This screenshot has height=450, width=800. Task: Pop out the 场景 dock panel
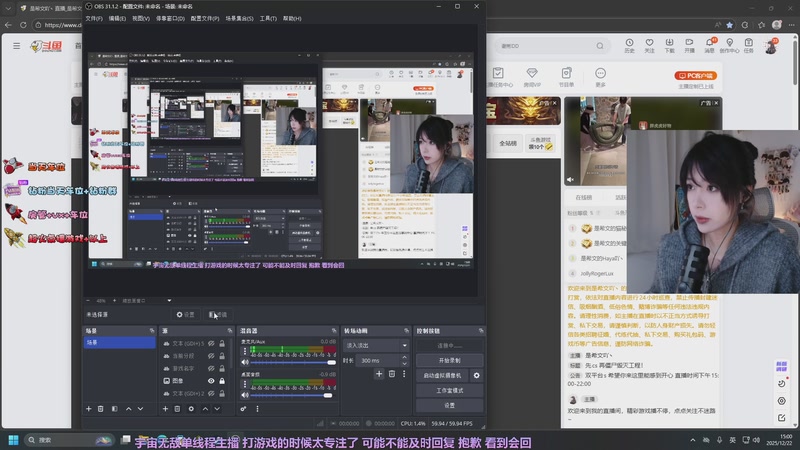(x=152, y=331)
